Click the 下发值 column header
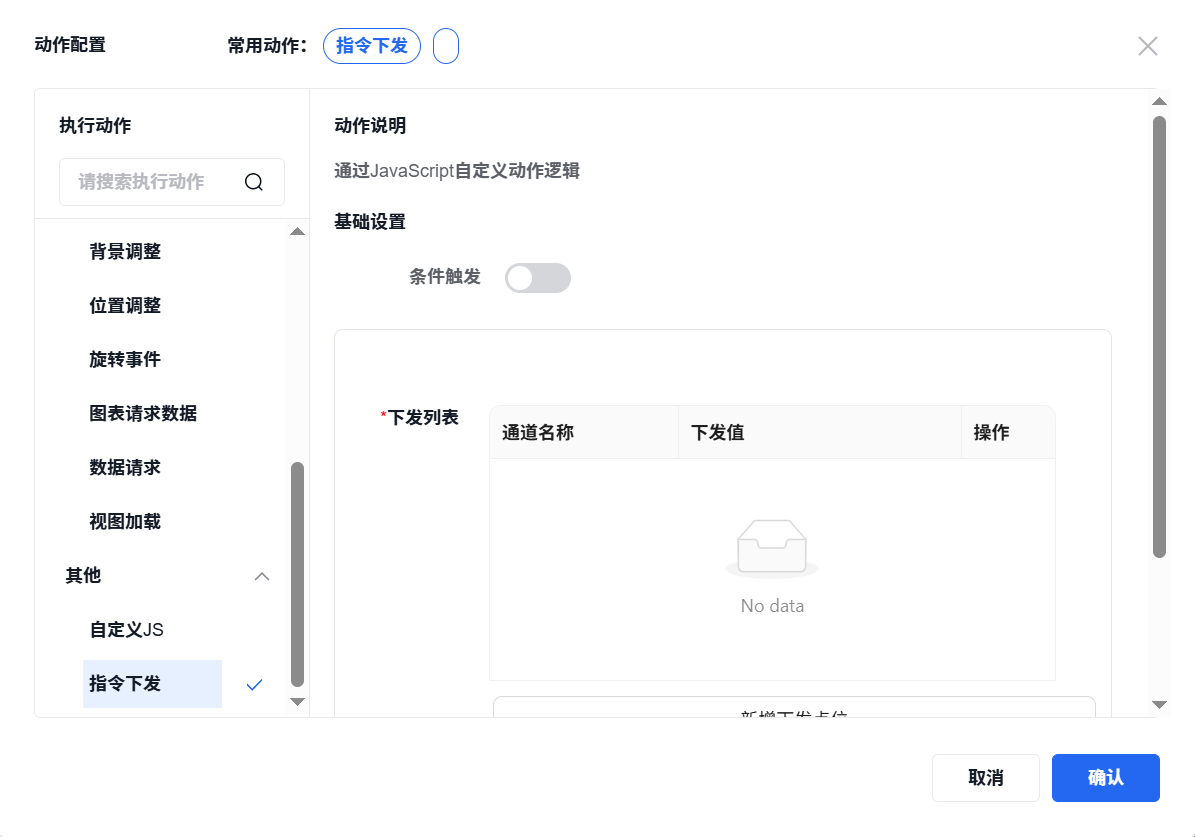1195x837 pixels. pyautogui.click(x=819, y=432)
